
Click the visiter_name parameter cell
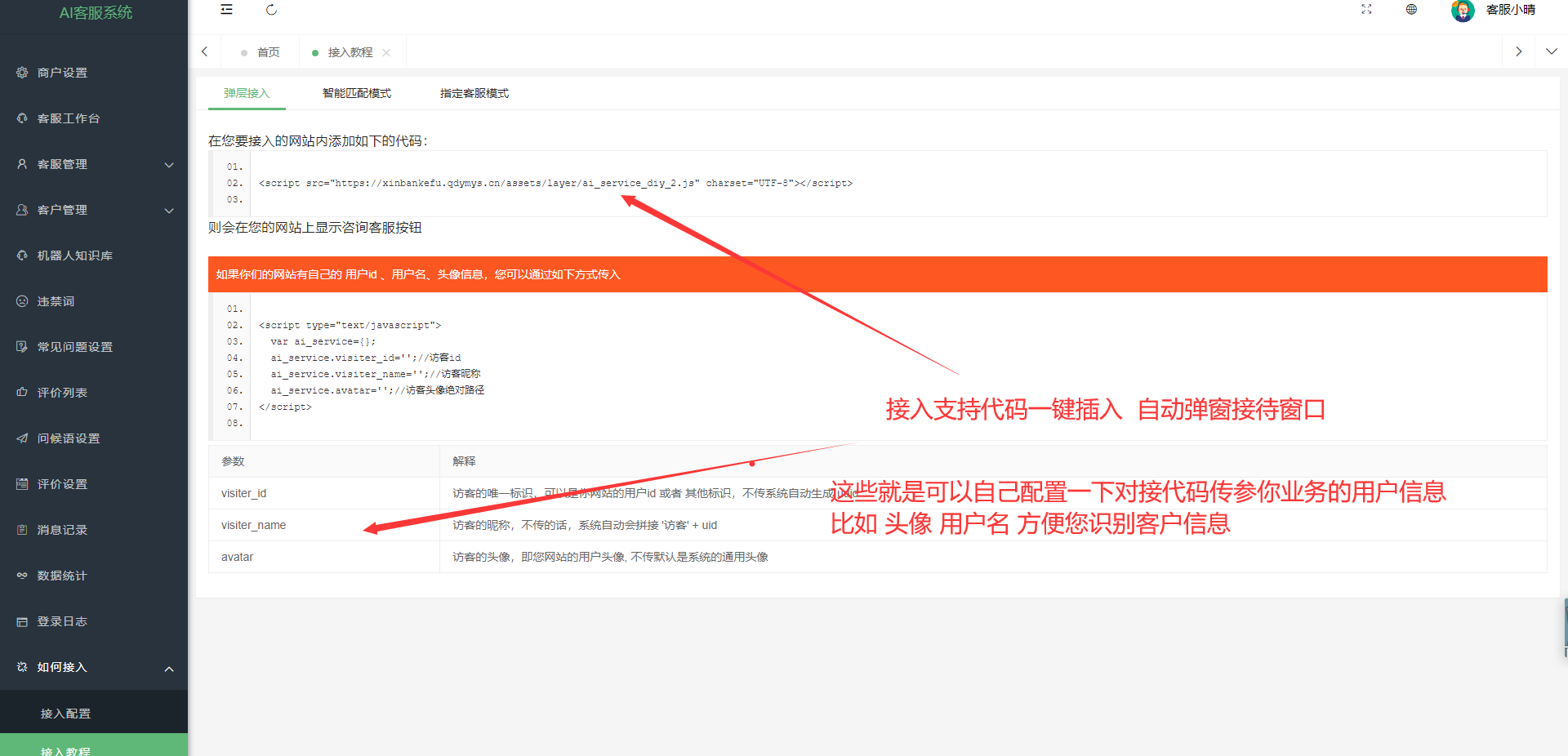[324, 525]
